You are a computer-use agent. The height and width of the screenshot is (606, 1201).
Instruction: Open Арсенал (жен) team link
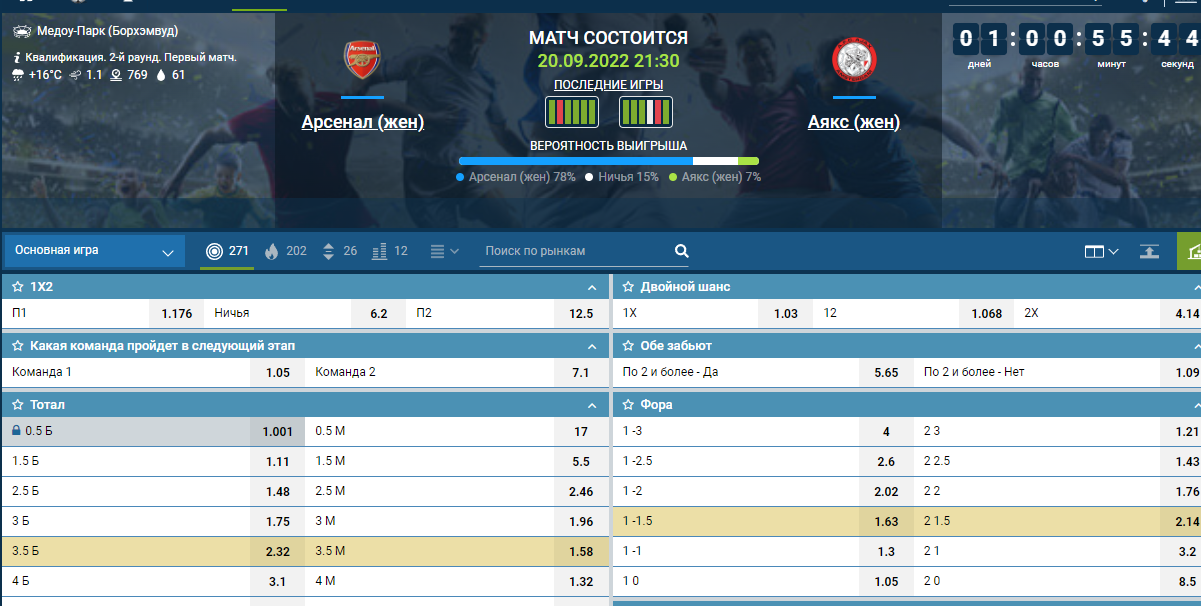click(363, 122)
